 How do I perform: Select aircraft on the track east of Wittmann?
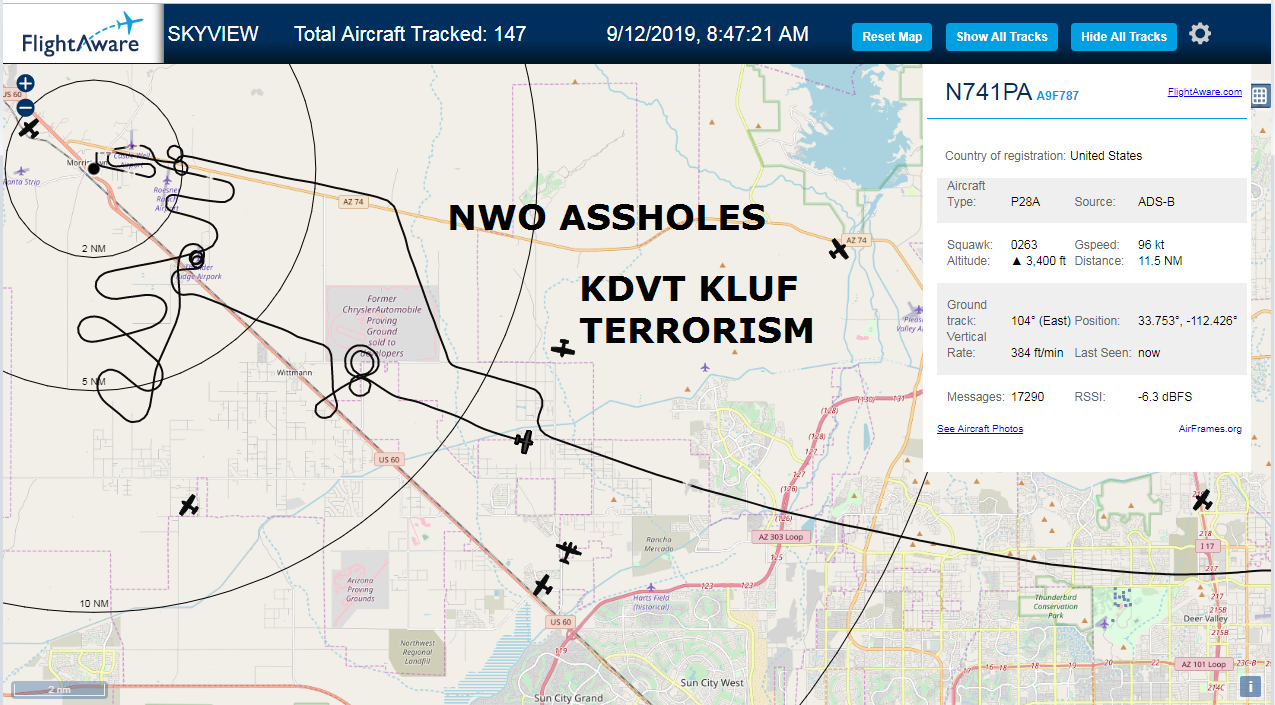coord(524,440)
